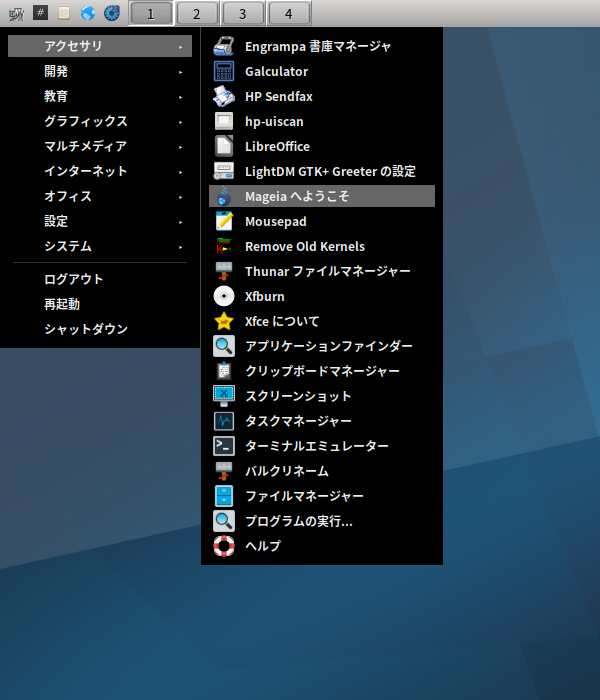Expand the システム submenu arrow
Screen dimensions: 600x700
pyautogui.click(x=180, y=247)
